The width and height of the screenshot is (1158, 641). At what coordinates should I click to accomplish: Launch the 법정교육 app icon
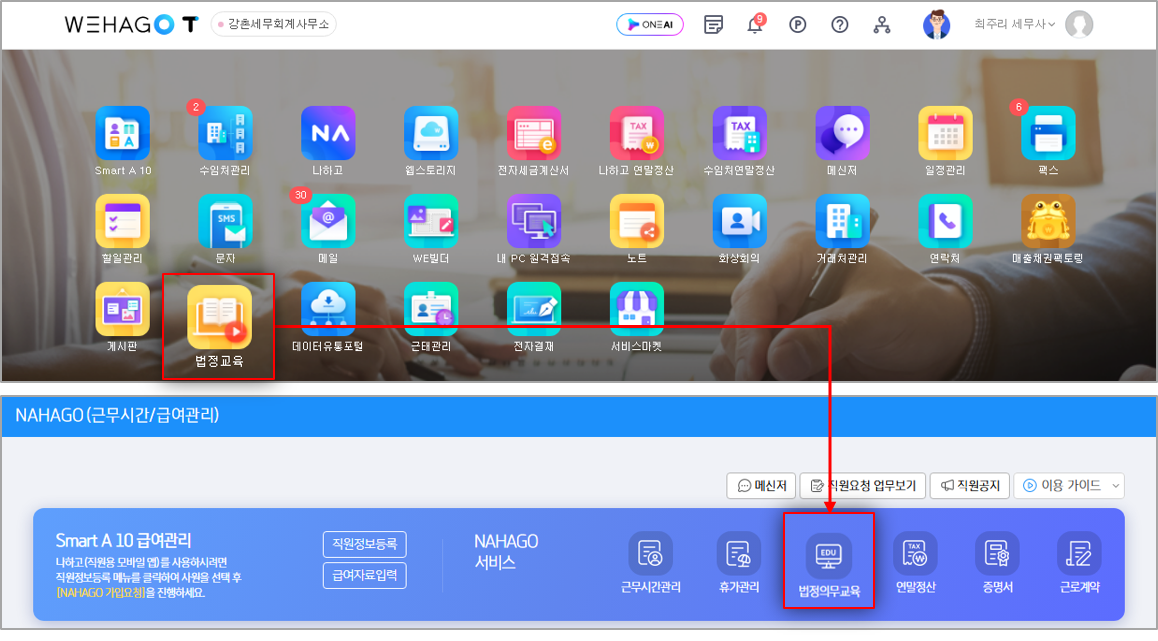pyautogui.click(x=219, y=318)
